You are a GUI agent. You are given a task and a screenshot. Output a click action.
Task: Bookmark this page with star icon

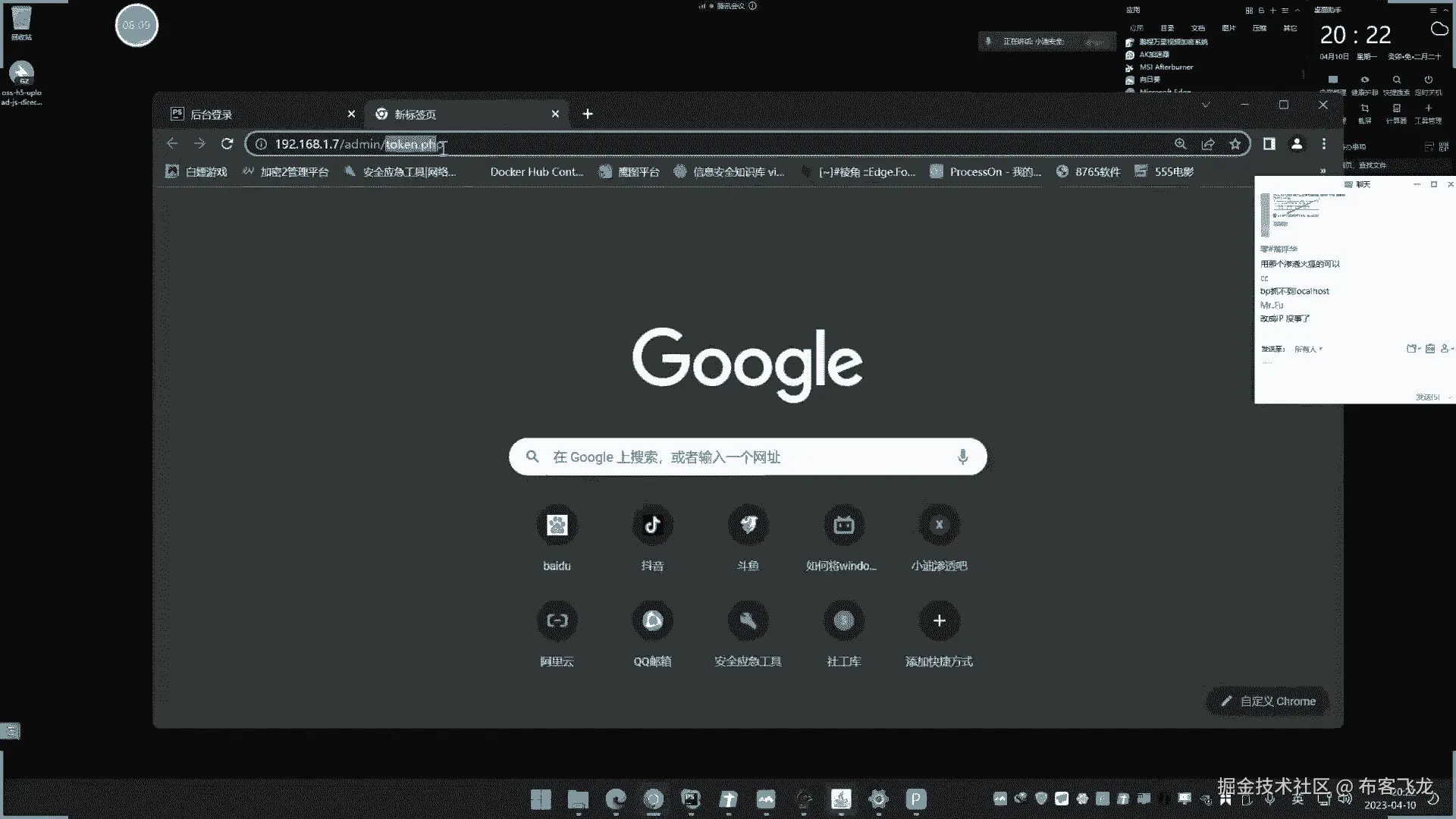click(x=1235, y=144)
